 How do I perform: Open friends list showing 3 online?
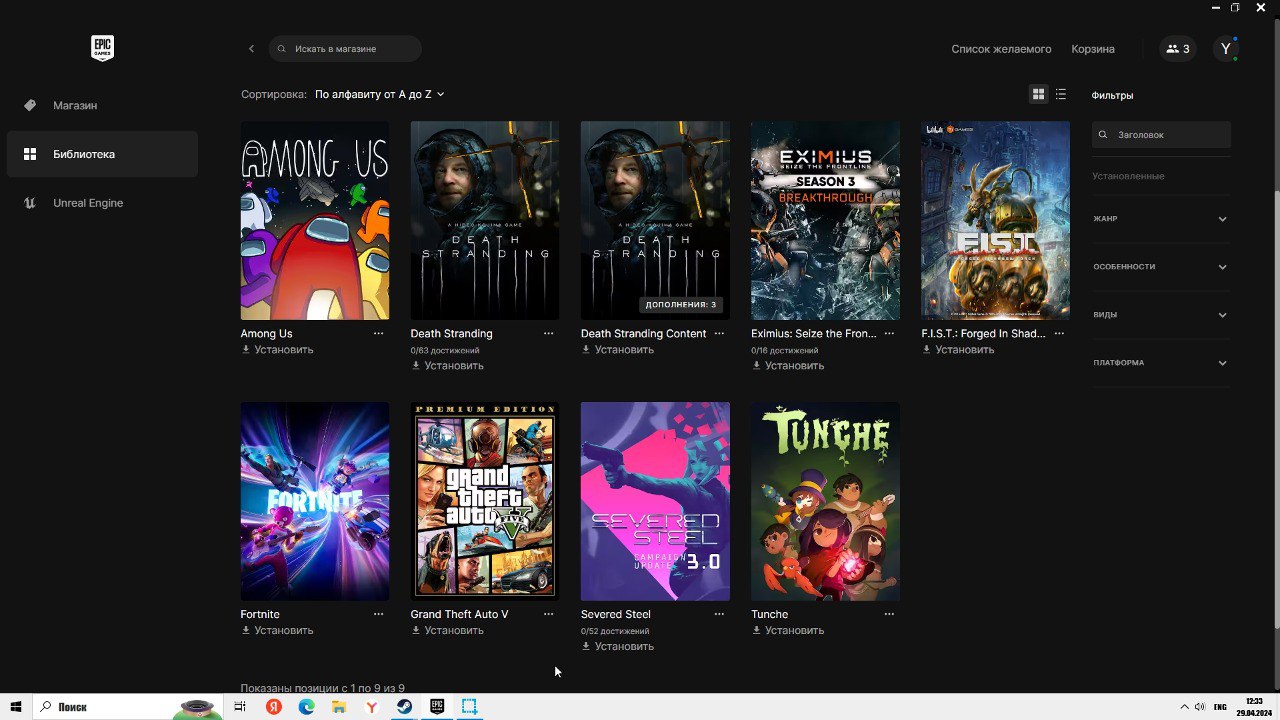pos(1178,49)
